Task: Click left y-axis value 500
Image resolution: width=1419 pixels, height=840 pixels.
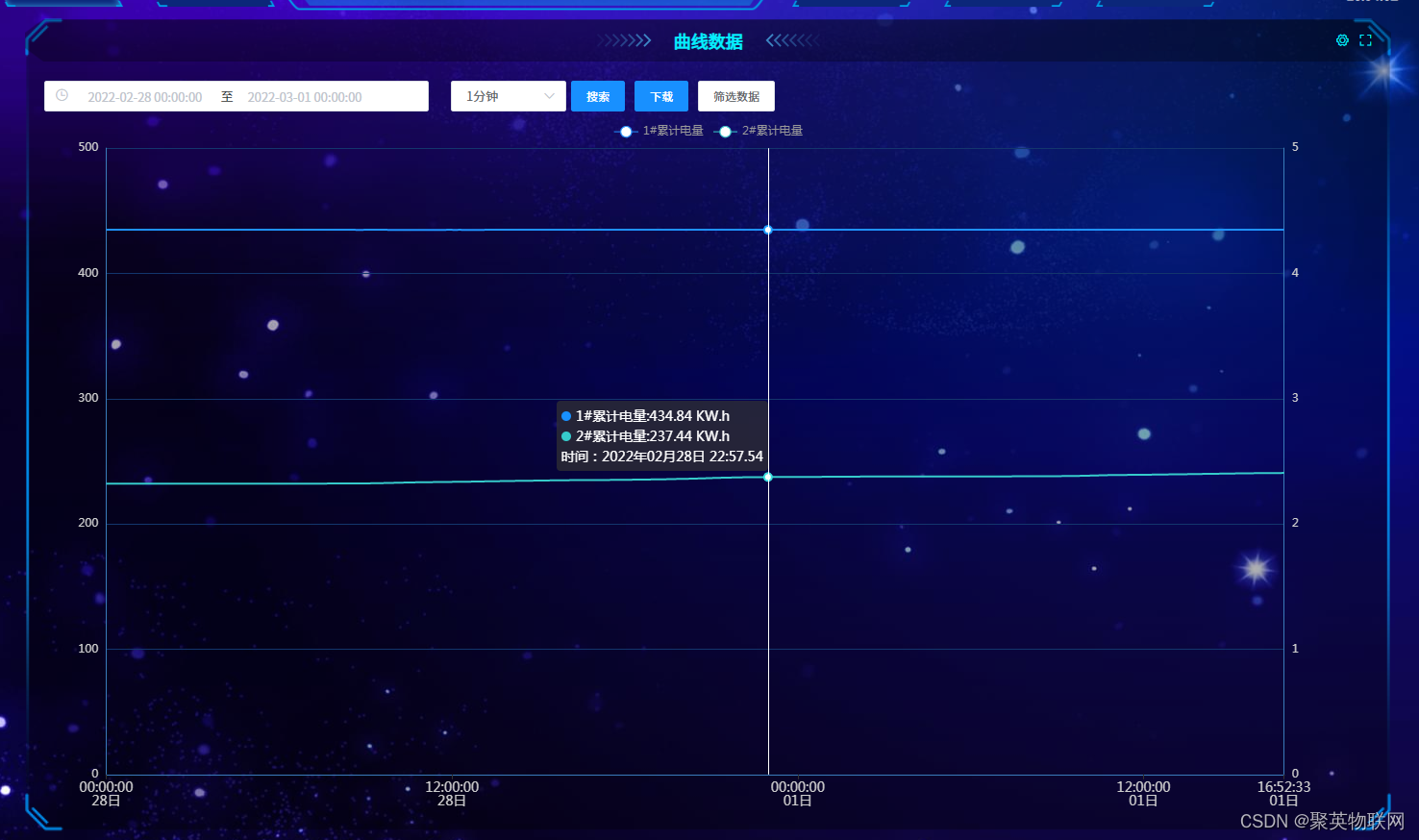Action: tap(88, 147)
